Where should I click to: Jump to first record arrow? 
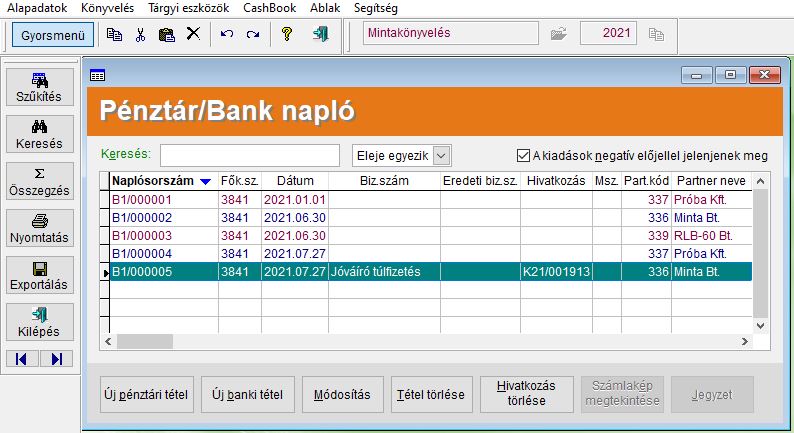22,359
